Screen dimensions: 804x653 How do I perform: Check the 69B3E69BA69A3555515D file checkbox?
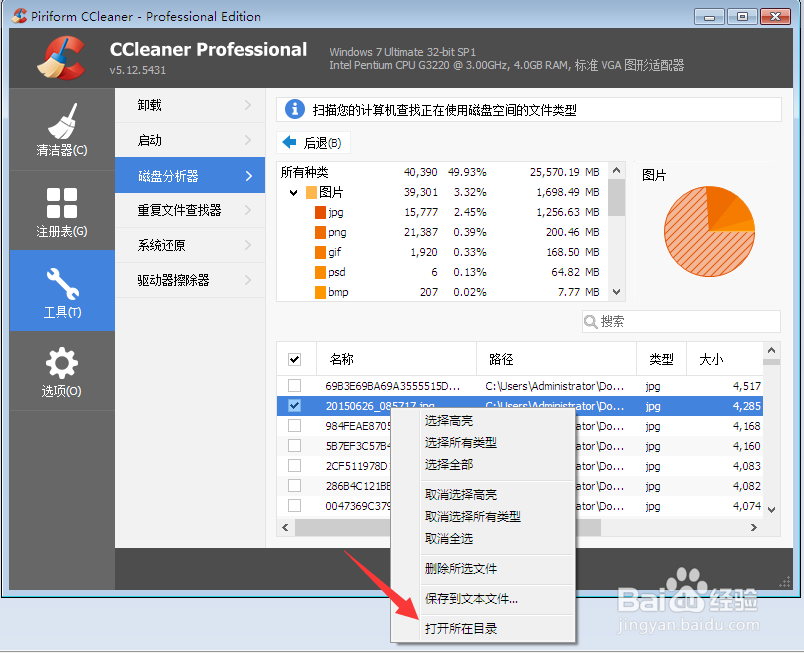294,385
